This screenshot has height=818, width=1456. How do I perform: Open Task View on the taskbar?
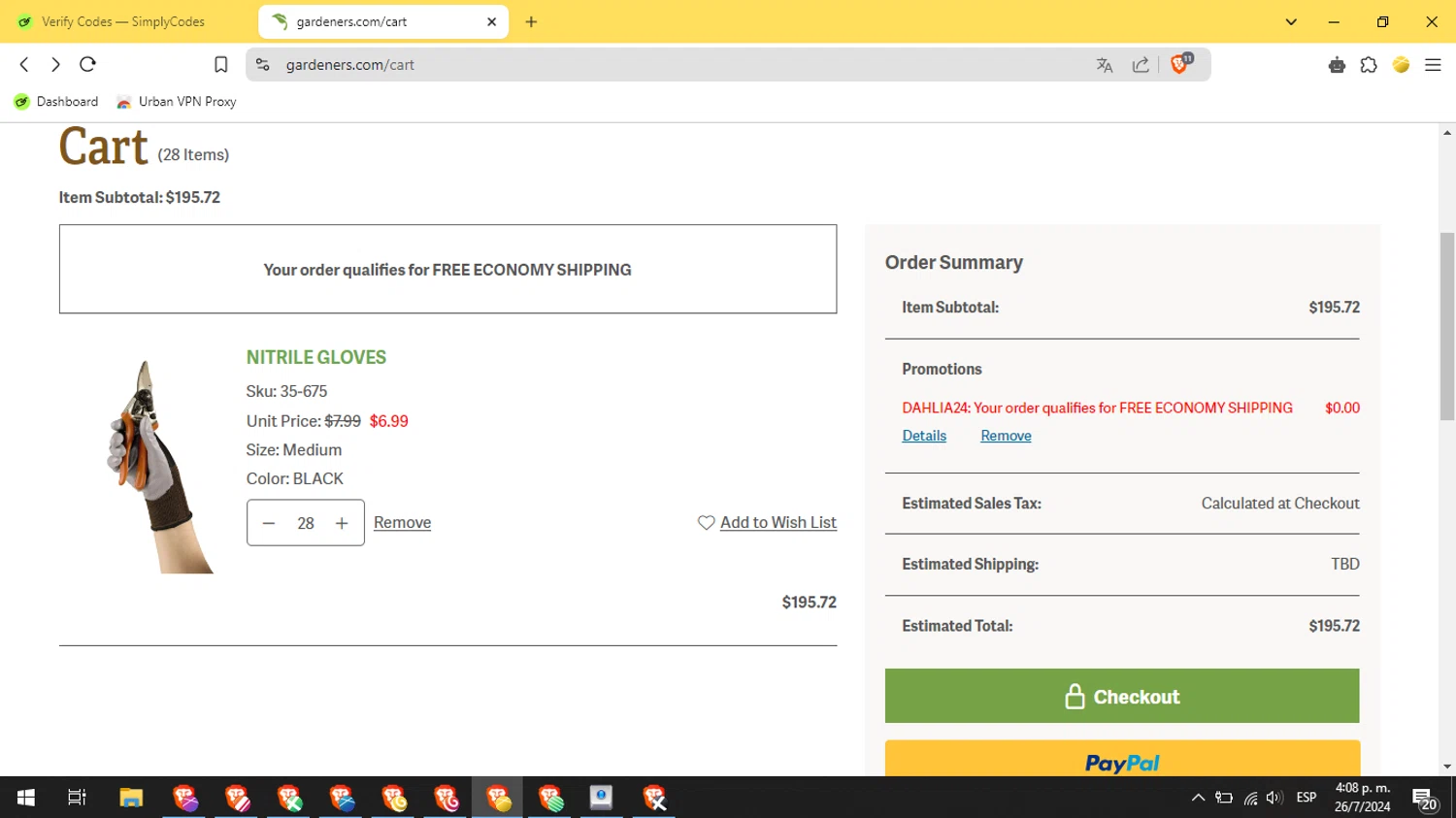[x=77, y=798]
